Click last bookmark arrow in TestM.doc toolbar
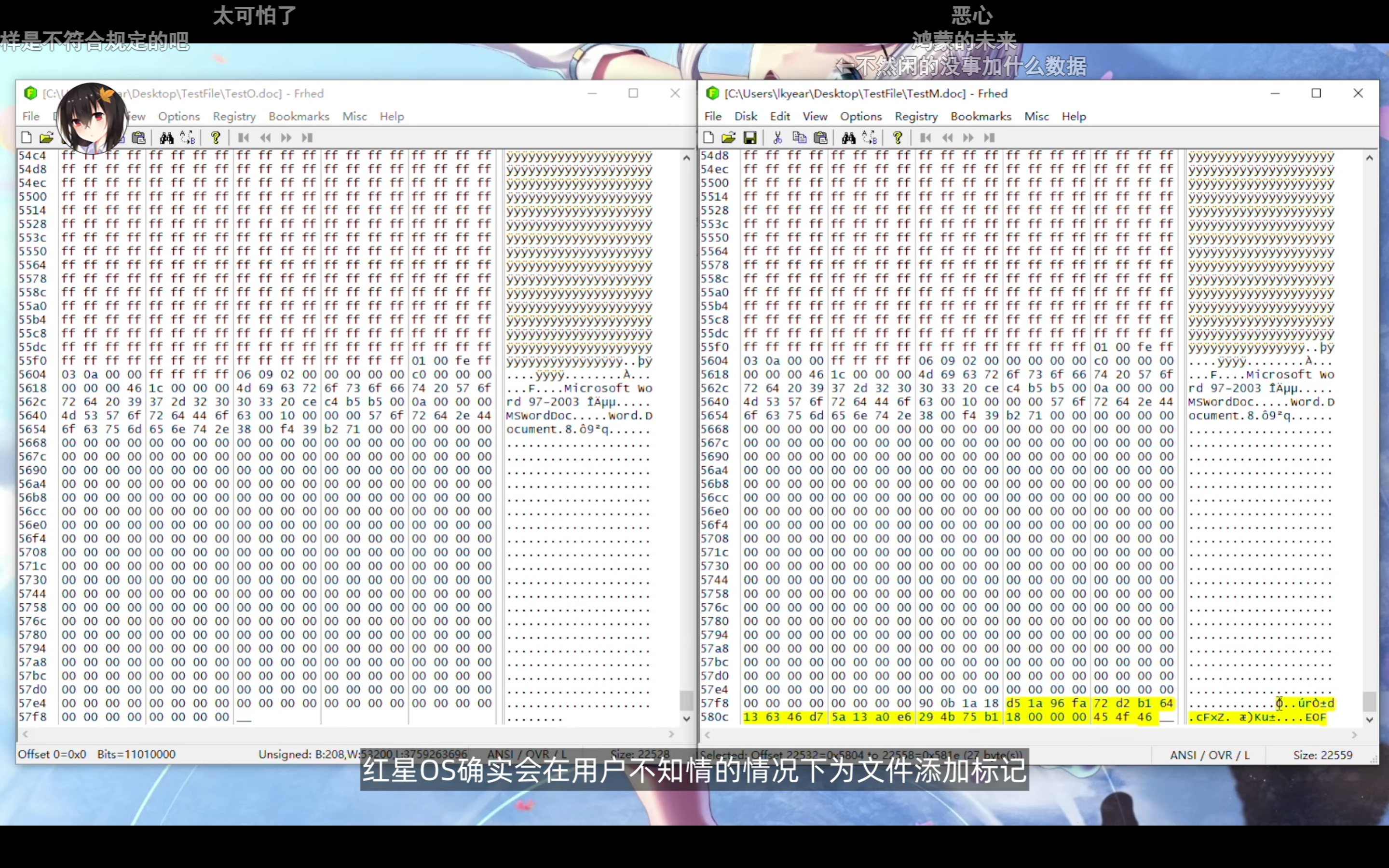 pos(989,138)
